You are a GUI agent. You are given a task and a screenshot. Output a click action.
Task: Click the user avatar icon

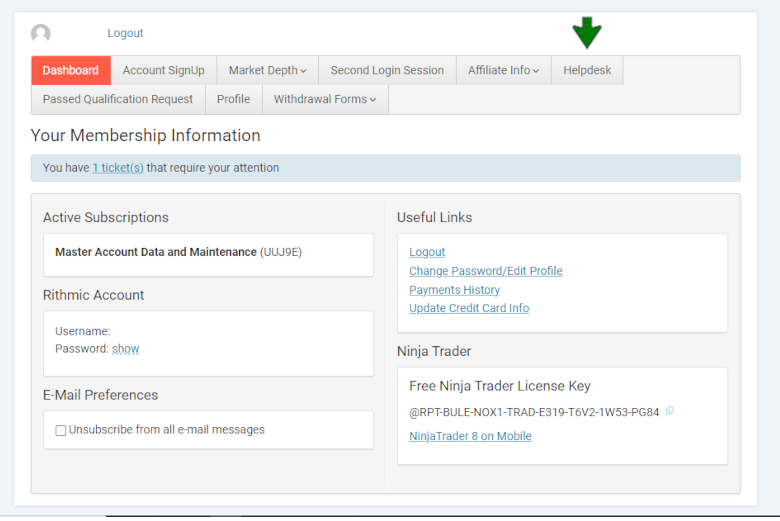tap(41, 34)
